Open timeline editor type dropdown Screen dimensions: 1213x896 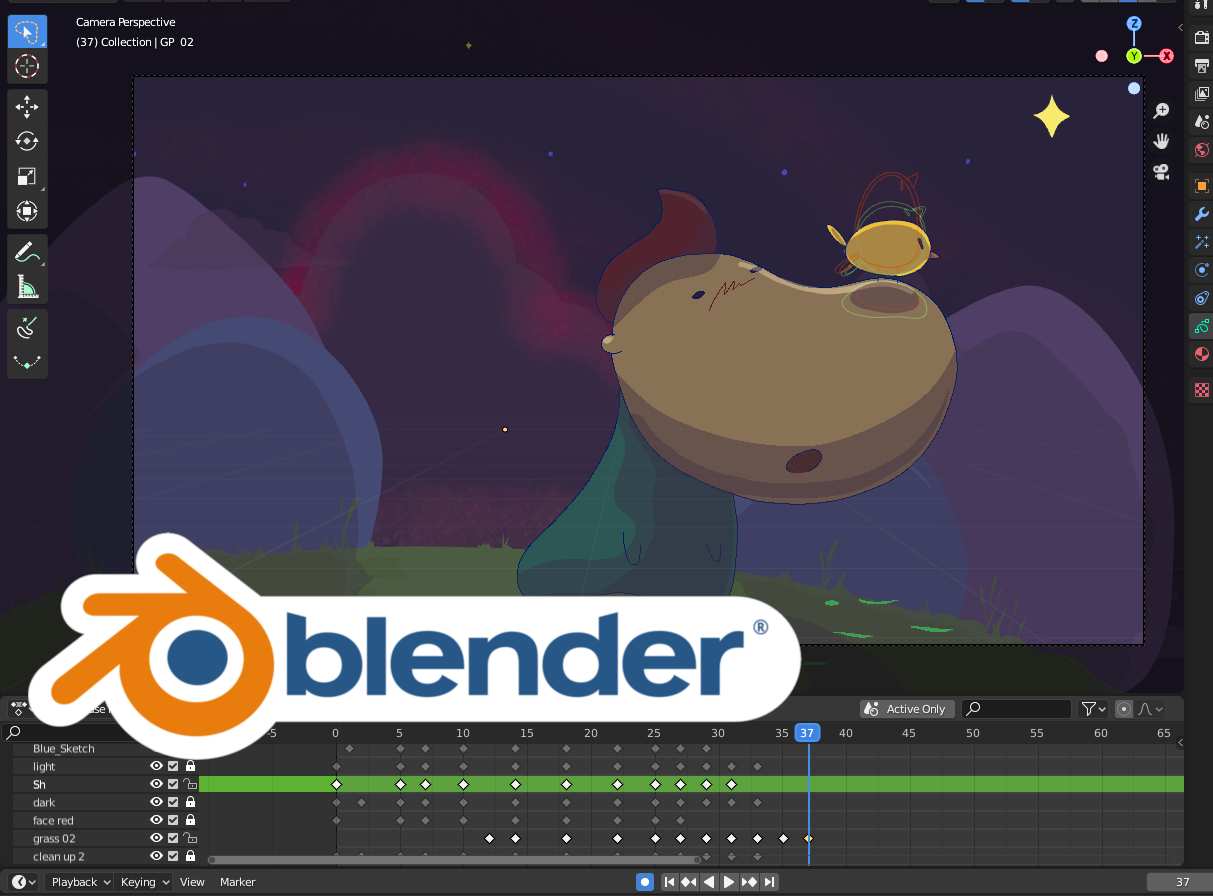[24, 882]
